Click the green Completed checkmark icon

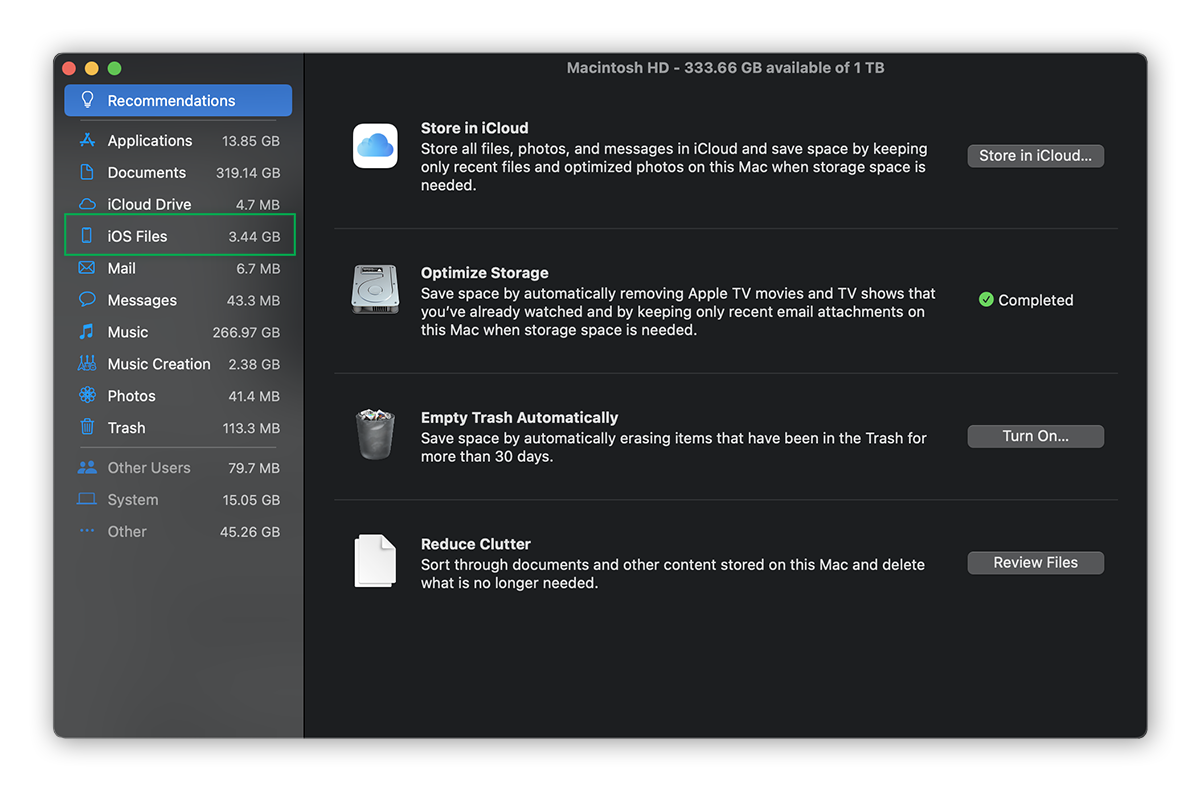[x=986, y=300]
